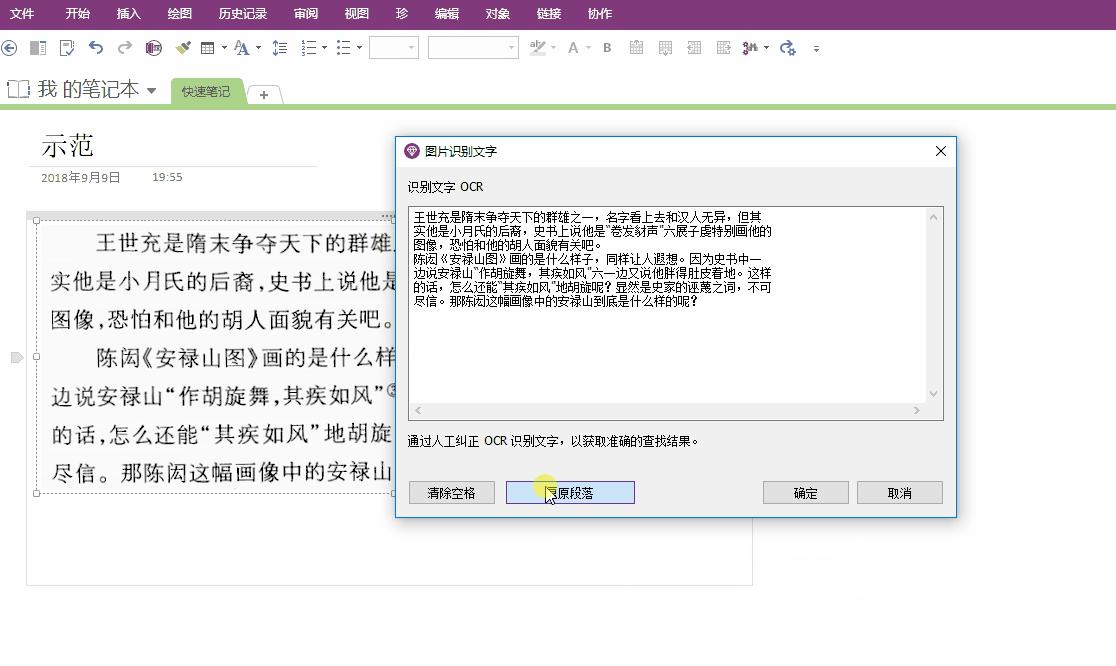This screenshot has width=1116, height=666.
Task: Open numbered list dropdown arrow
Action: pos(325,48)
